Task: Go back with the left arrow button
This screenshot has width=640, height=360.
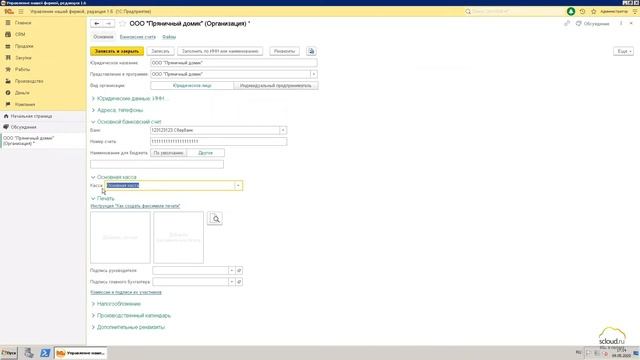Action: coord(97,24)
